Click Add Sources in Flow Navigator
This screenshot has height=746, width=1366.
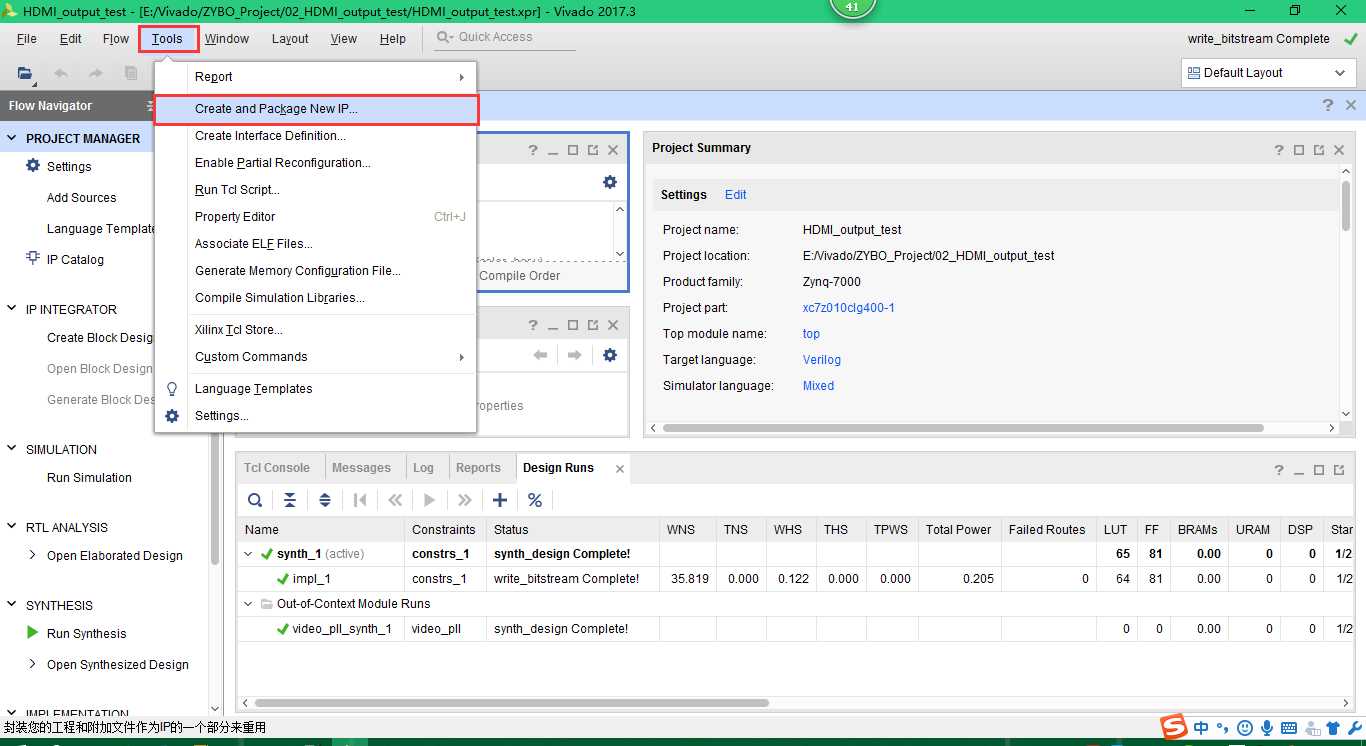tap(81, 198)
